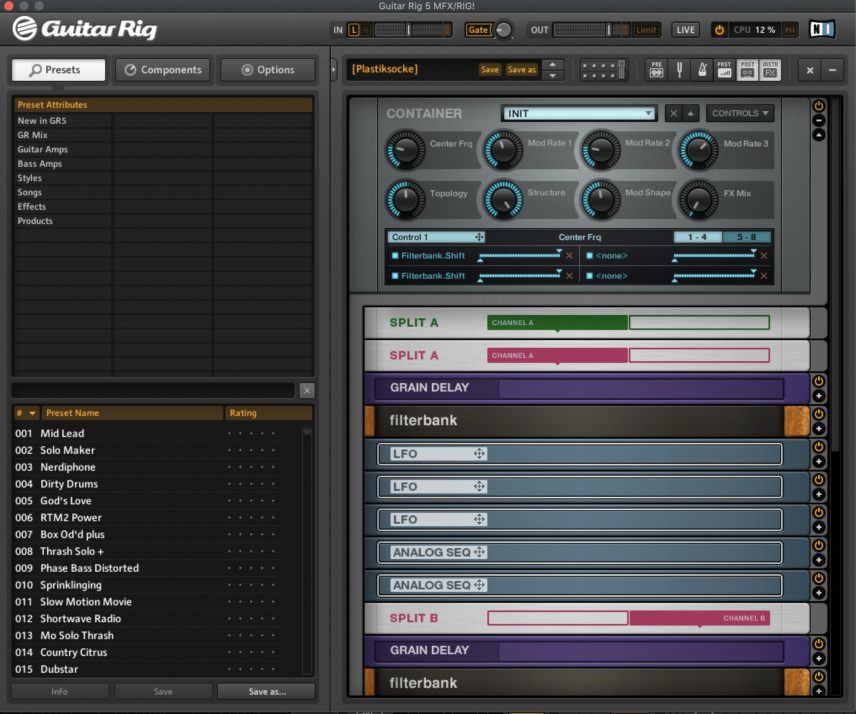Clear the rack with toolbar X
Screen dimensions: 856x714
810,70
